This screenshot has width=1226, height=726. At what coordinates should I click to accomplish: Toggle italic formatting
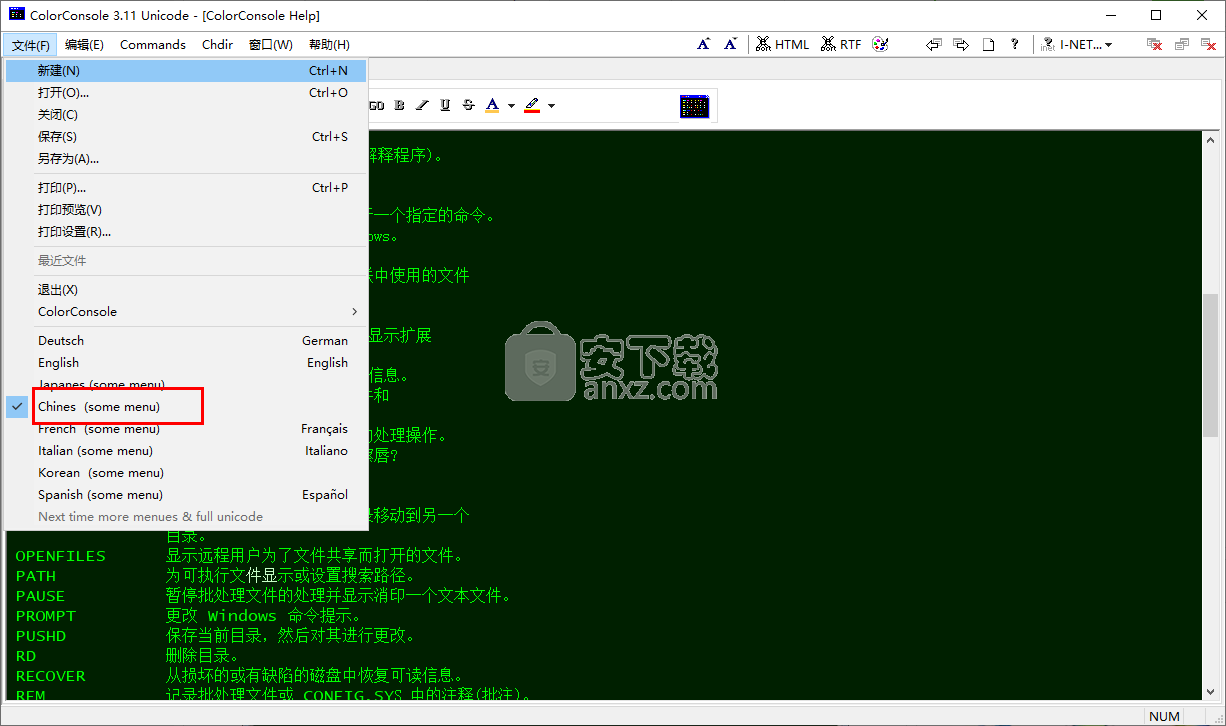pos(422,105)
